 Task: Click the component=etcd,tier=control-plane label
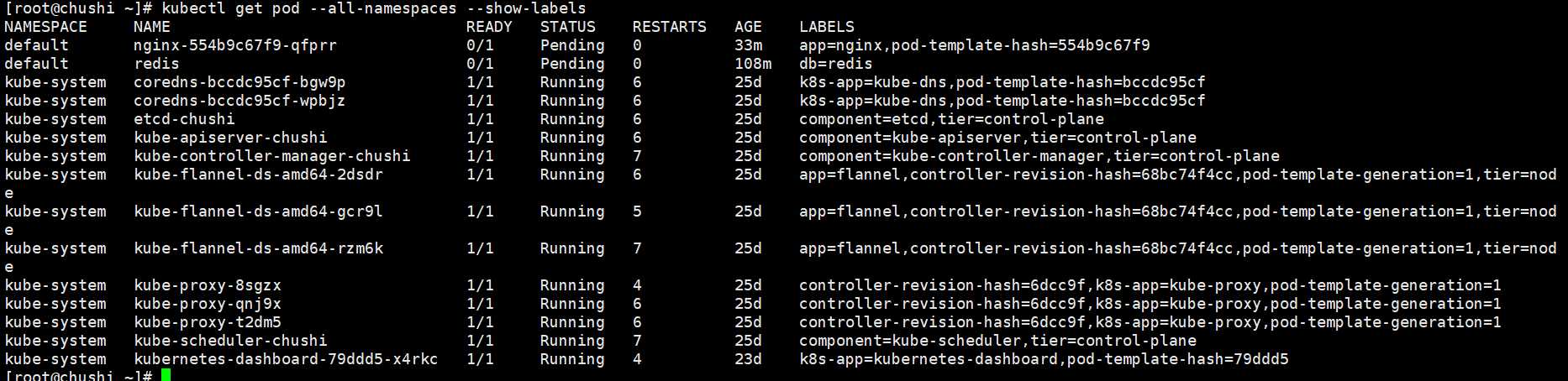pyautogui.click(x=951, y=119)
